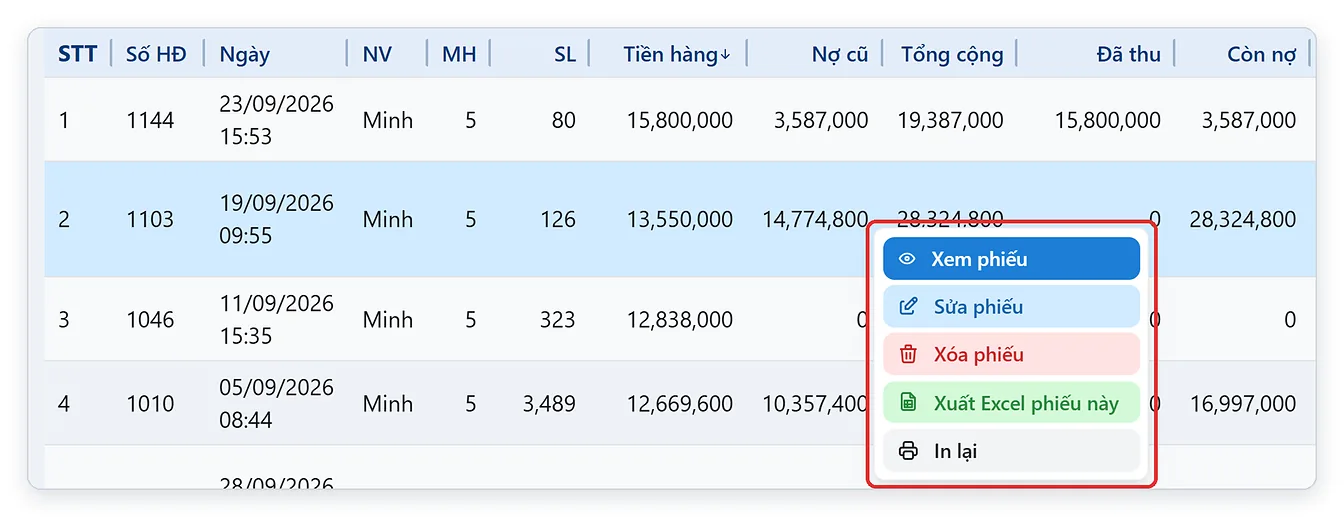
Task: Click old debt value 14,774,800
Action: point(815,219)
